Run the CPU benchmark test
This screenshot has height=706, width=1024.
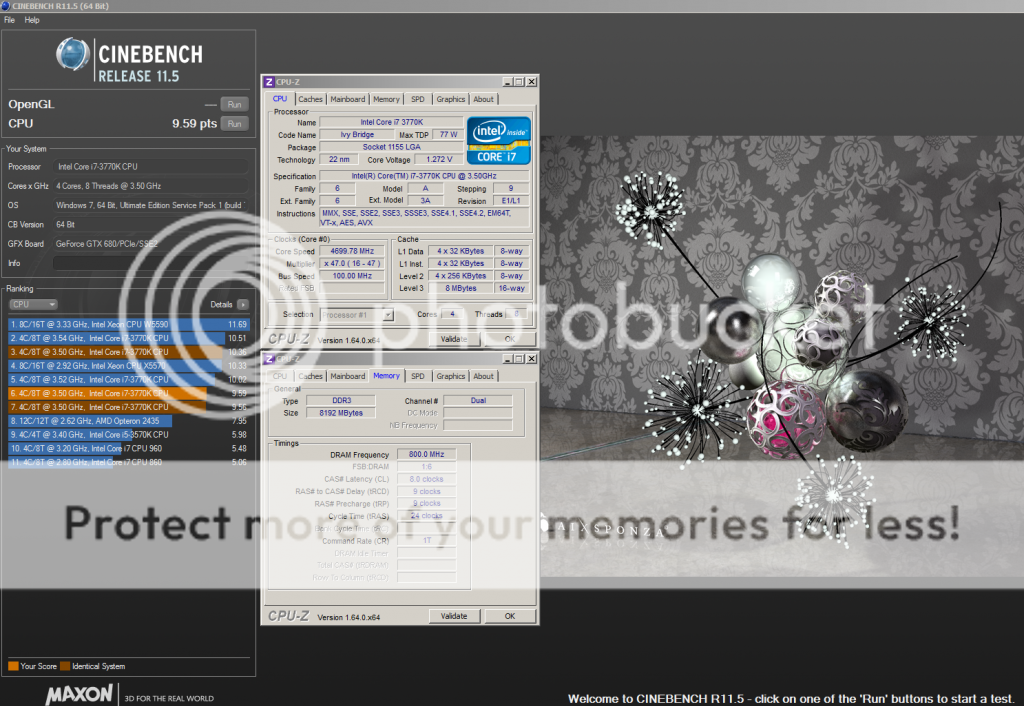(234, 124)
